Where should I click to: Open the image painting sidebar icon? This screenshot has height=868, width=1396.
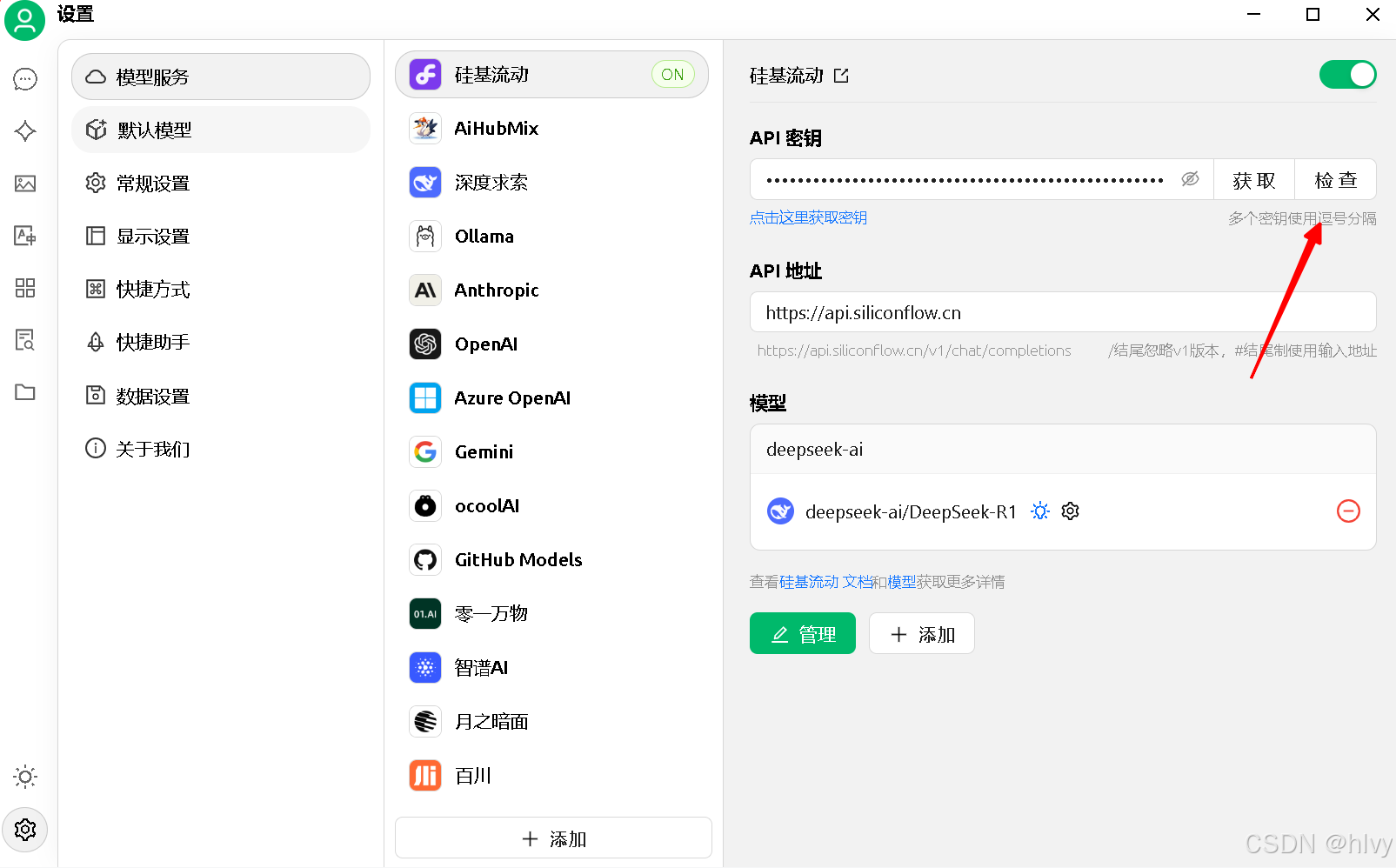25,184
